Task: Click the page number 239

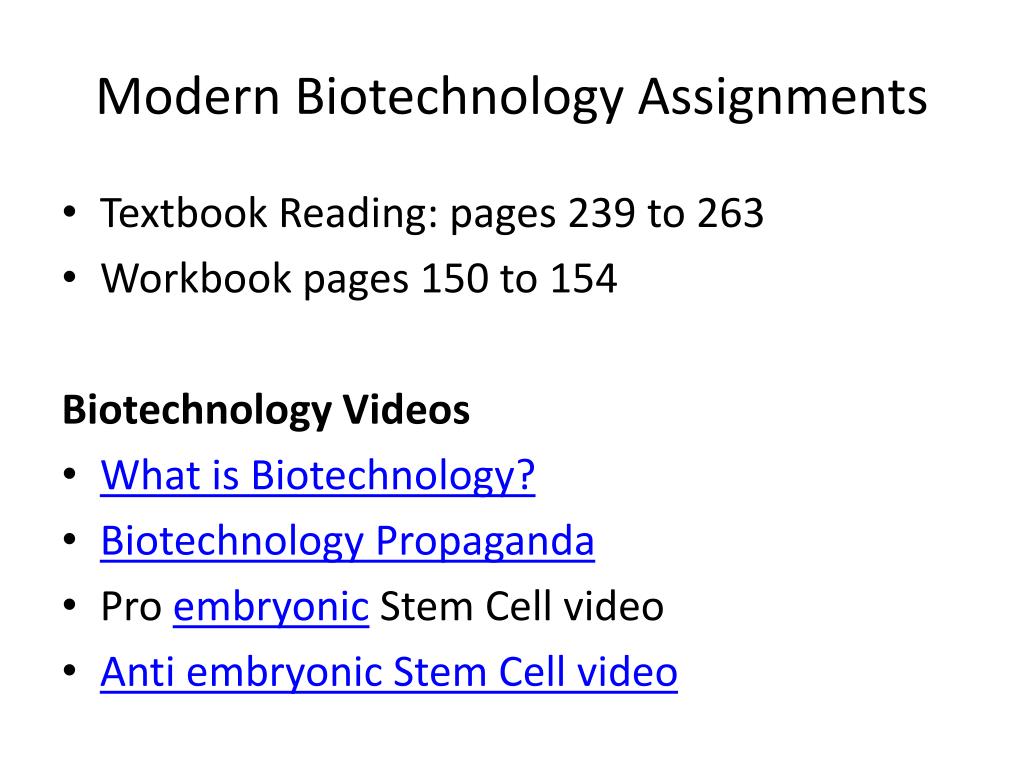Action: click(x=601, y=213)
